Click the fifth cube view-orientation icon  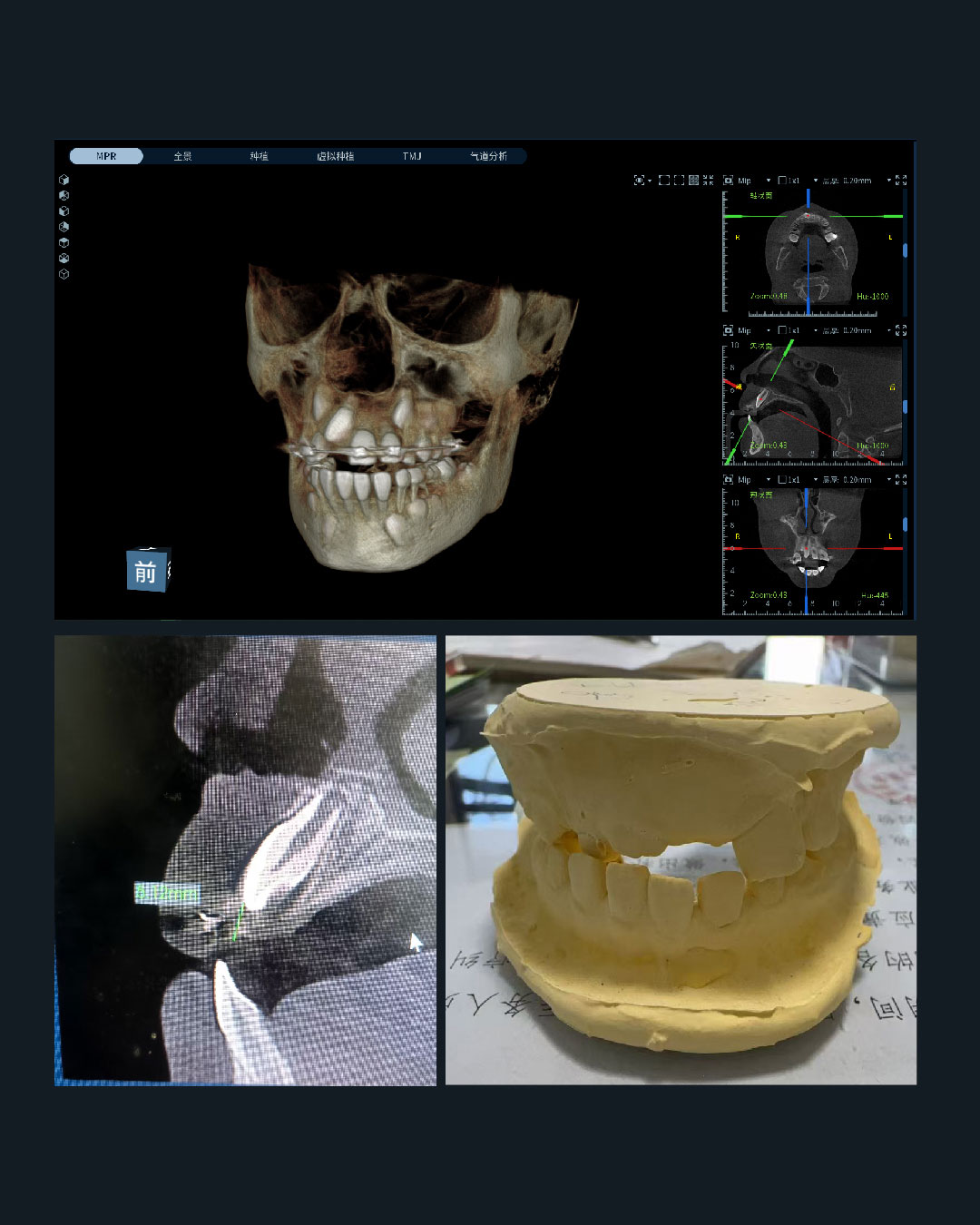[x=64, y=242]
